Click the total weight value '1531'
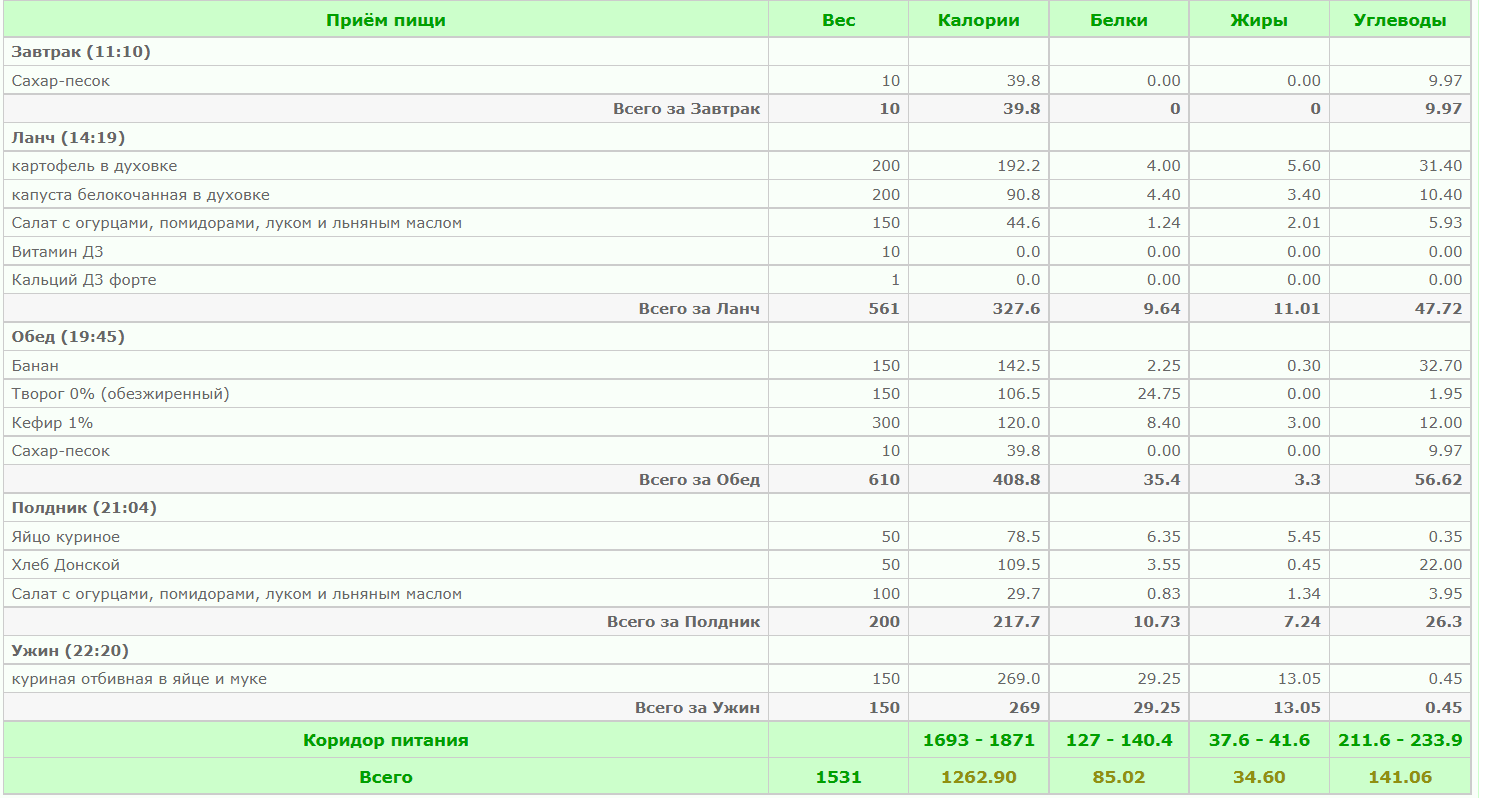Screen dimensions: 1495x798 (838, 777)
